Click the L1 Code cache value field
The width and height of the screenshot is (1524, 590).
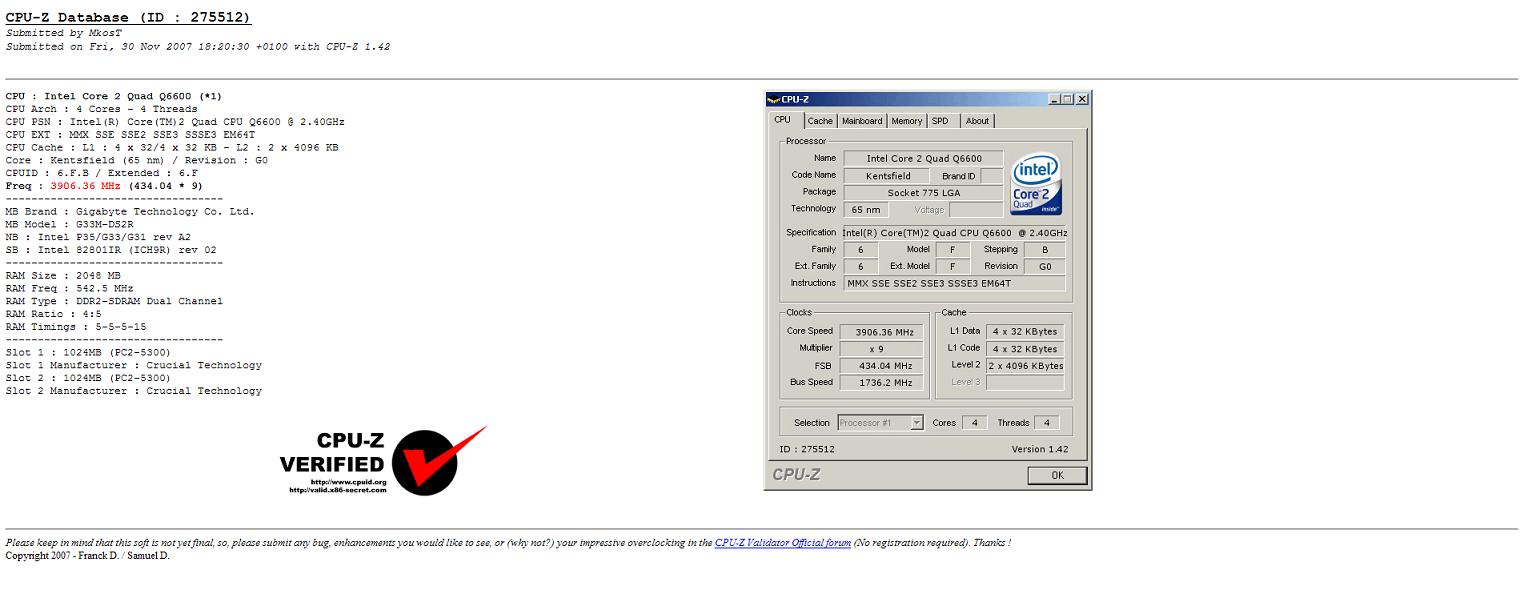click(x=1025, y=349)
